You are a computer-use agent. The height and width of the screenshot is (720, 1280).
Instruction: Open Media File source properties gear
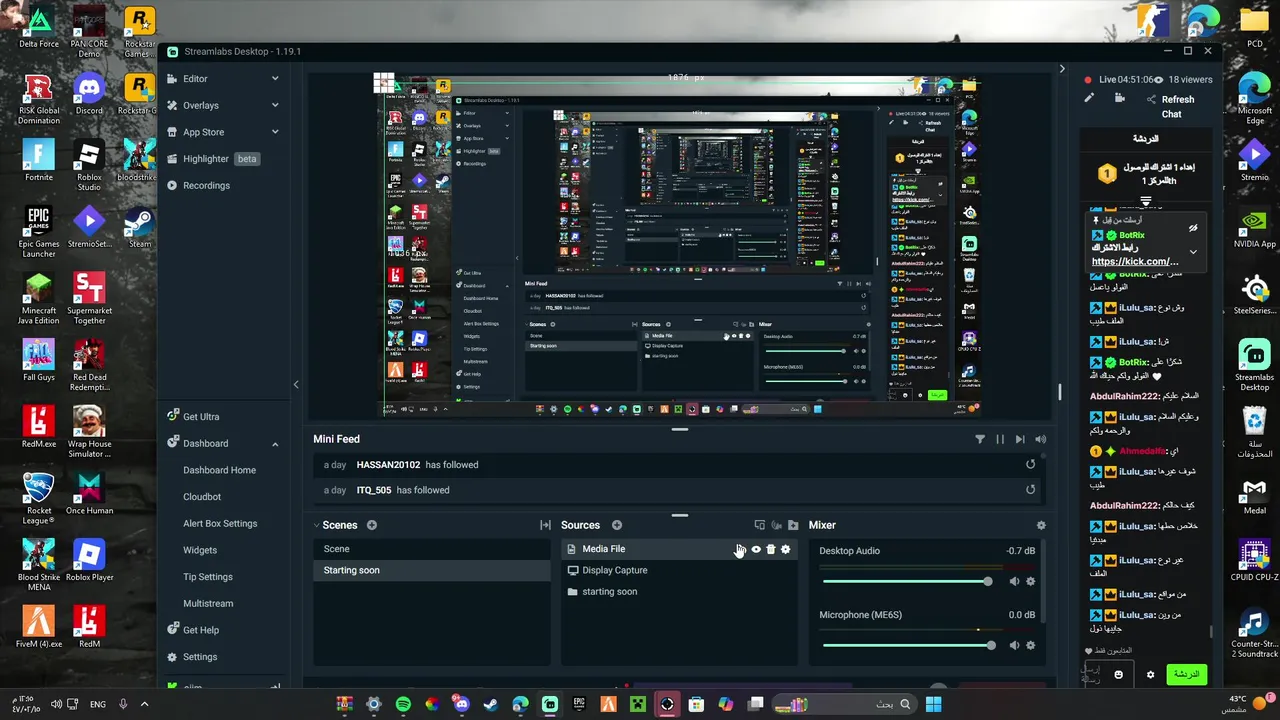click(785, 549)
